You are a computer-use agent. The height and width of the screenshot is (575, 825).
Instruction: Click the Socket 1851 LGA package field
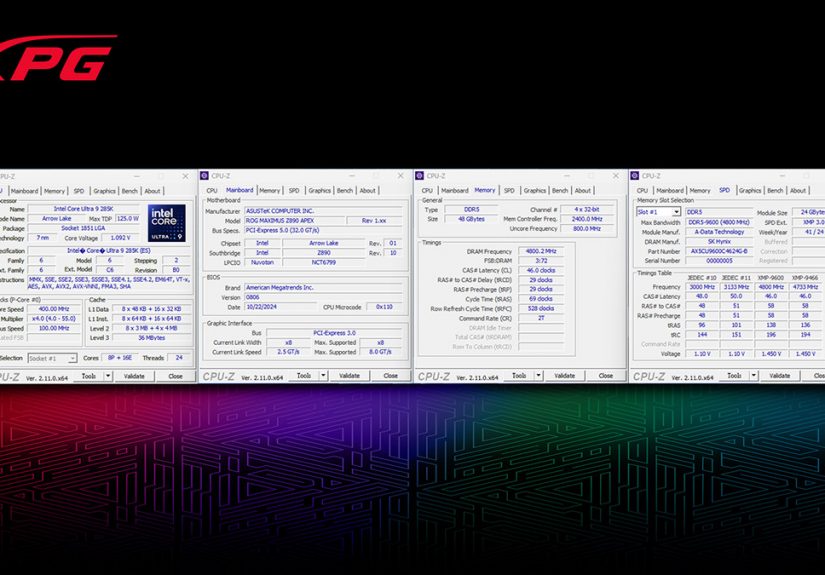(x=84, y=228)
